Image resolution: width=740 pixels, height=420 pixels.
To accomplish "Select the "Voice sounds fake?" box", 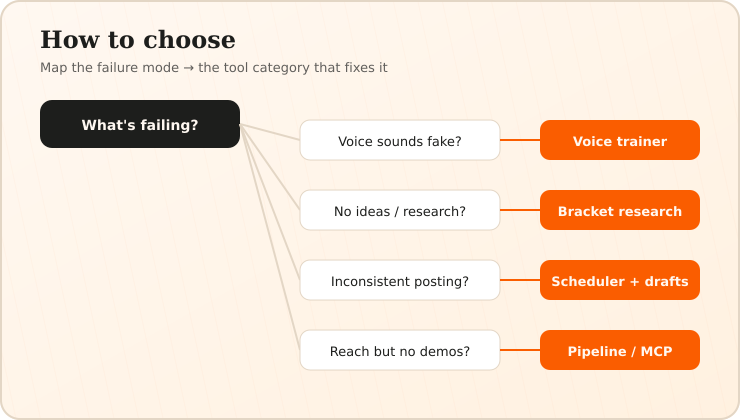I will pyautogui.click(x=400, y=140).
